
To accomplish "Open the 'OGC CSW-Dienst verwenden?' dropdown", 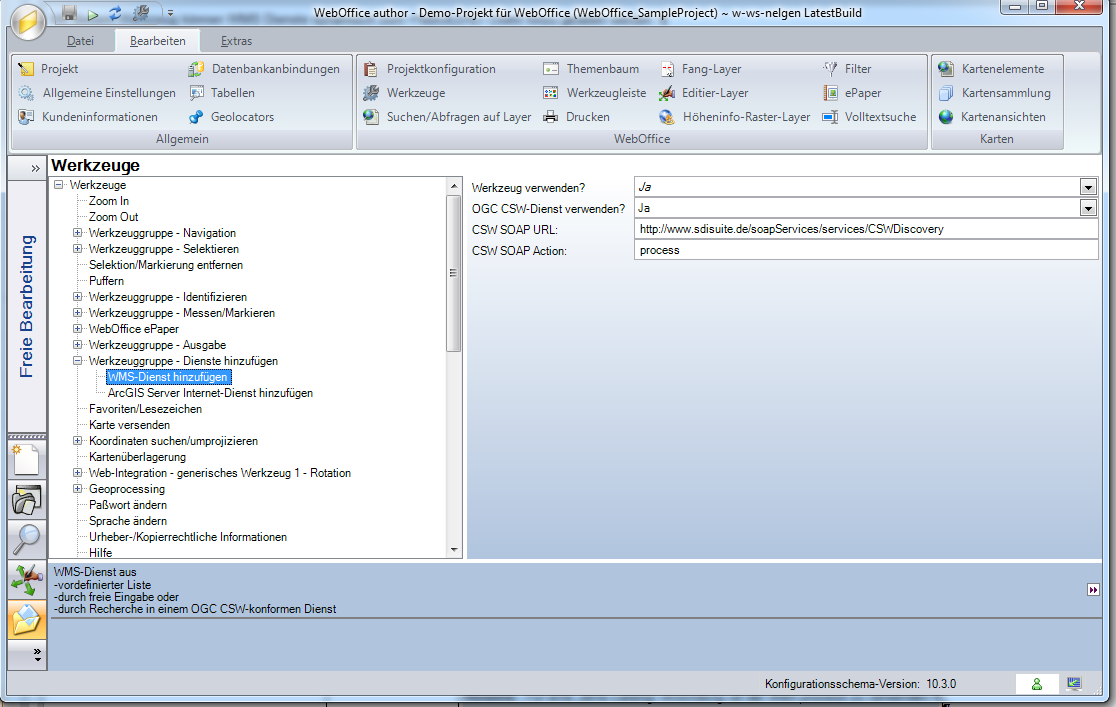I will tap(1088, 208).
